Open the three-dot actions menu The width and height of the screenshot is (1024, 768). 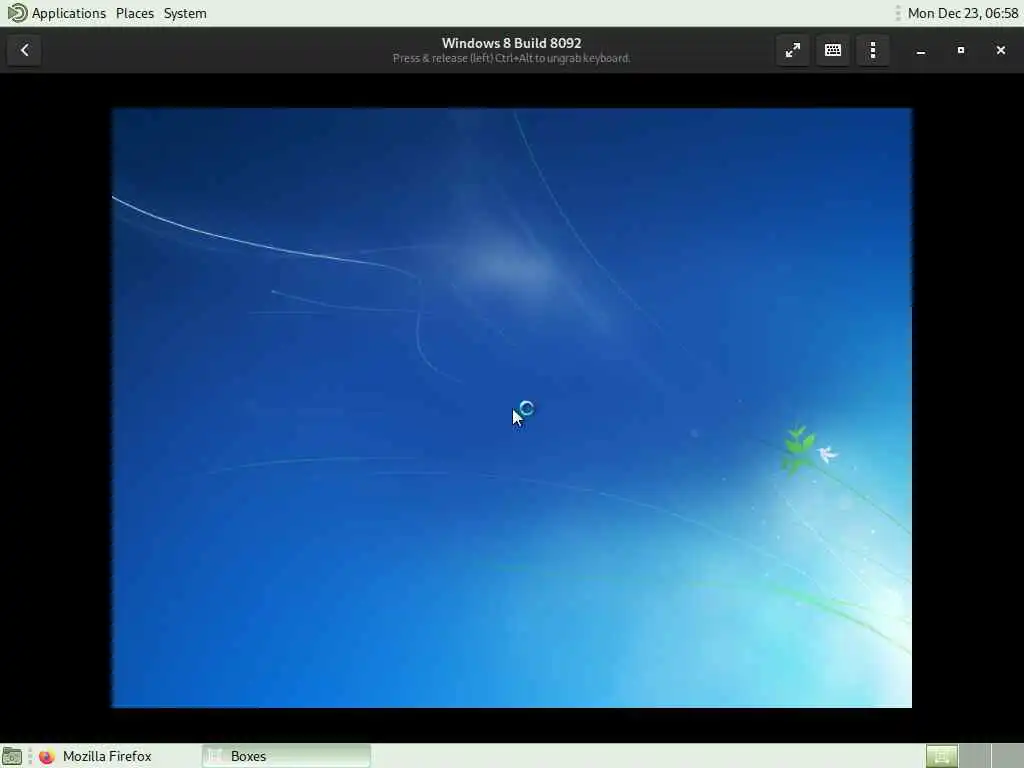point(873,50)
